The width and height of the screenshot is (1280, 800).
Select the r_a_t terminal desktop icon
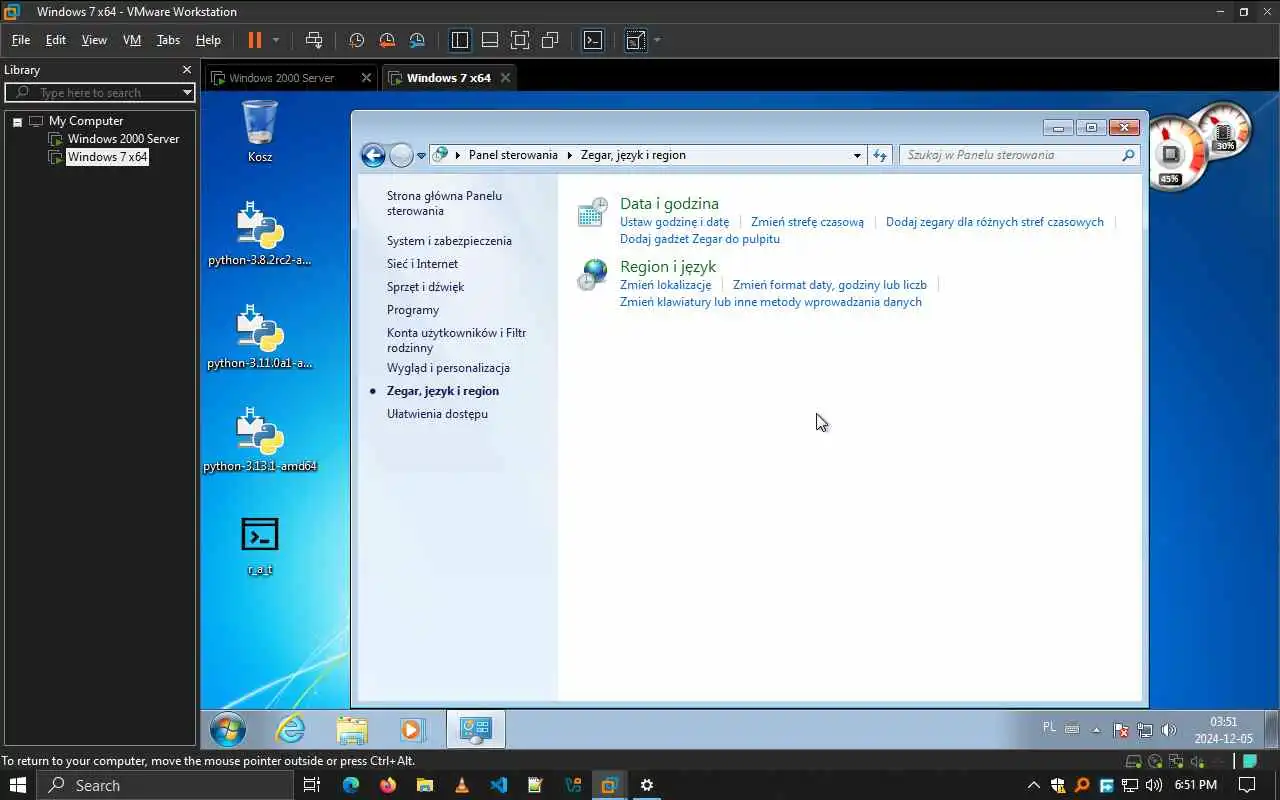coord(260,546)
